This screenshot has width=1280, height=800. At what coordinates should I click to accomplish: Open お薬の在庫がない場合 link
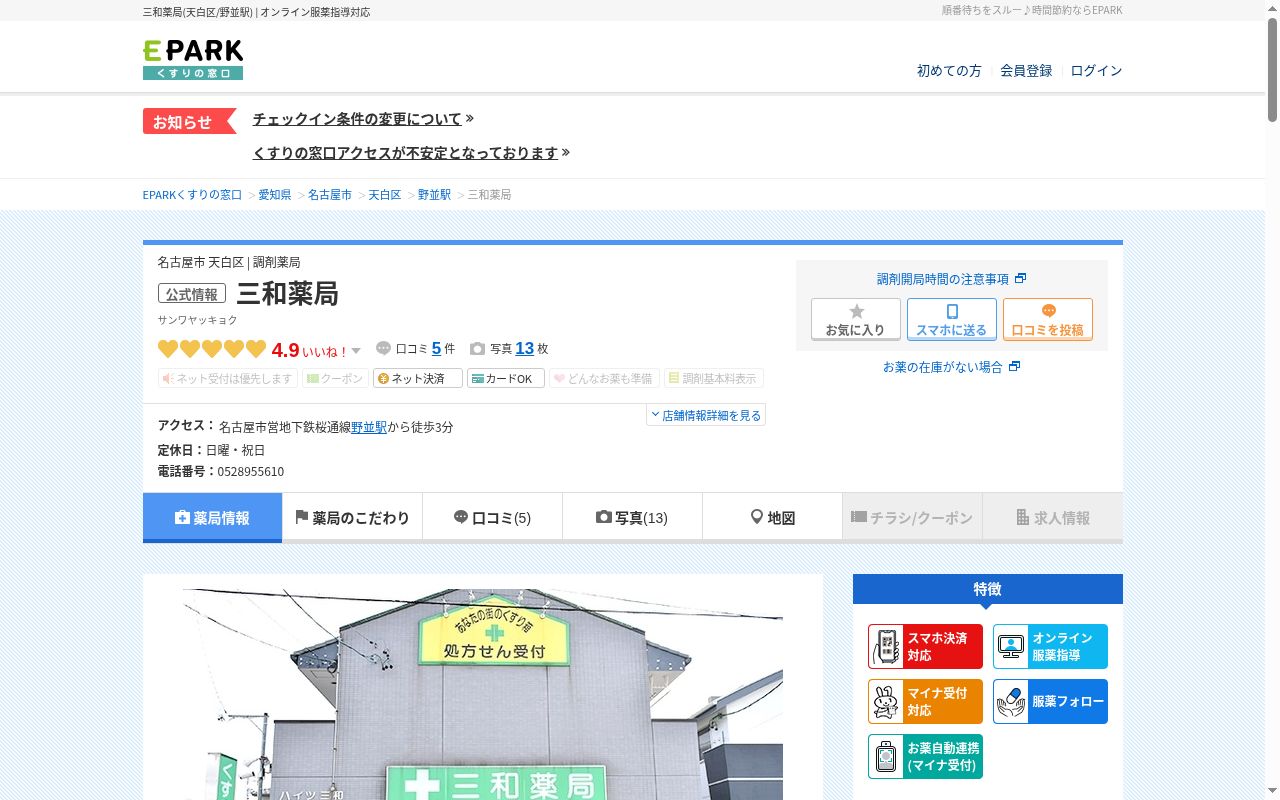pyautogui.click(x=951, y=367)
